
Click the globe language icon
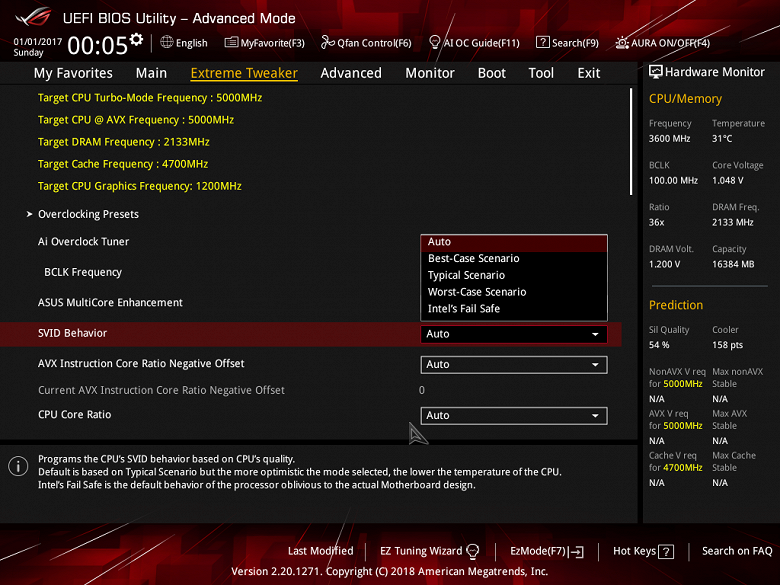click(x=167, y=42)
